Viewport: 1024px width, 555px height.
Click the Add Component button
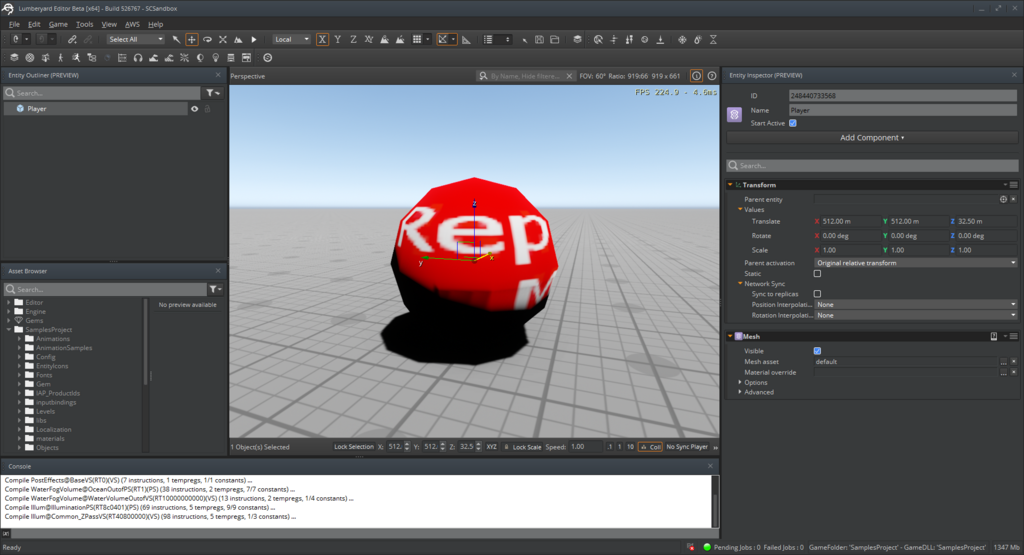(871, 138)
